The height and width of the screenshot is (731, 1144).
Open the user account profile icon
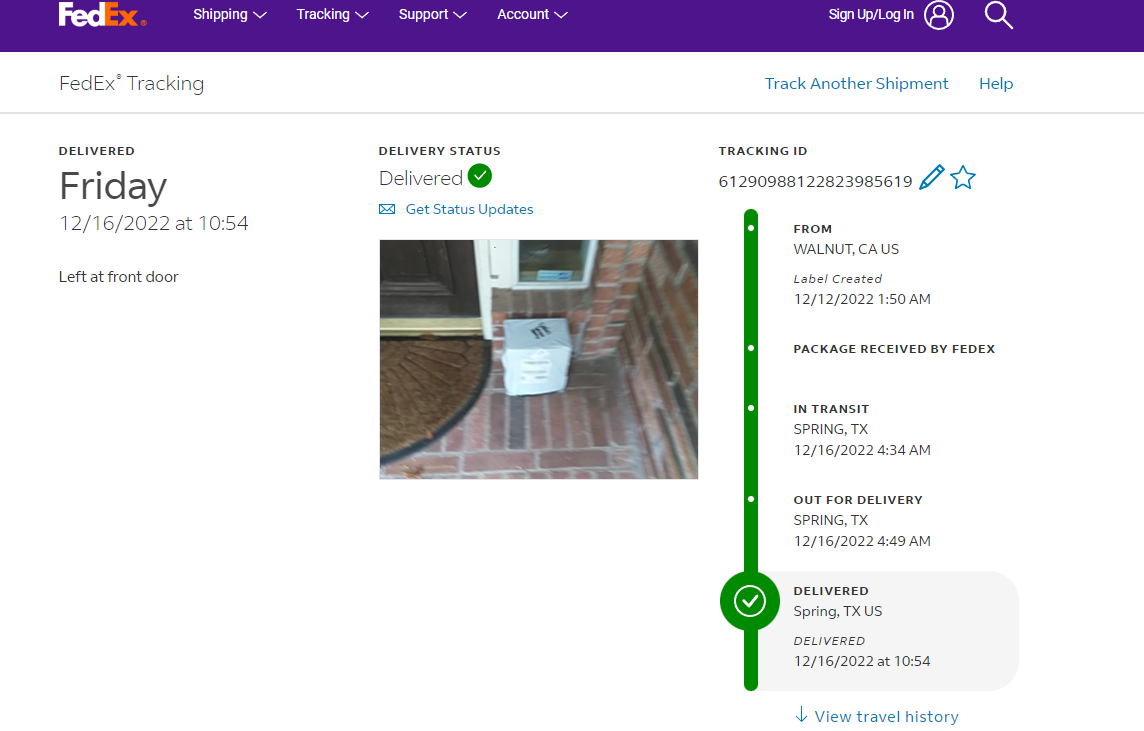[x=938, y=15]
